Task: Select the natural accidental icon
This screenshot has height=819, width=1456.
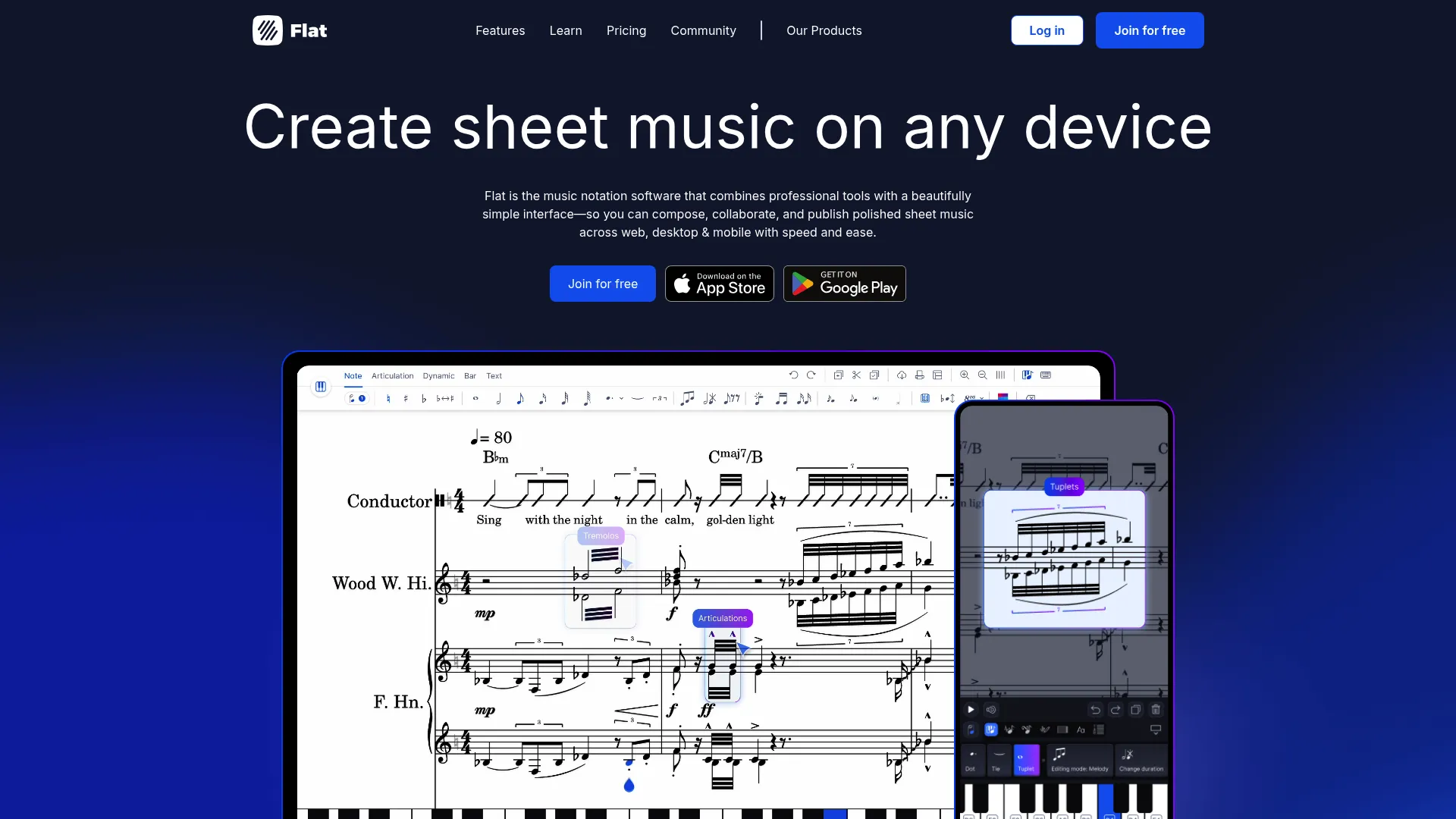Action: click(x=388, y=398)
